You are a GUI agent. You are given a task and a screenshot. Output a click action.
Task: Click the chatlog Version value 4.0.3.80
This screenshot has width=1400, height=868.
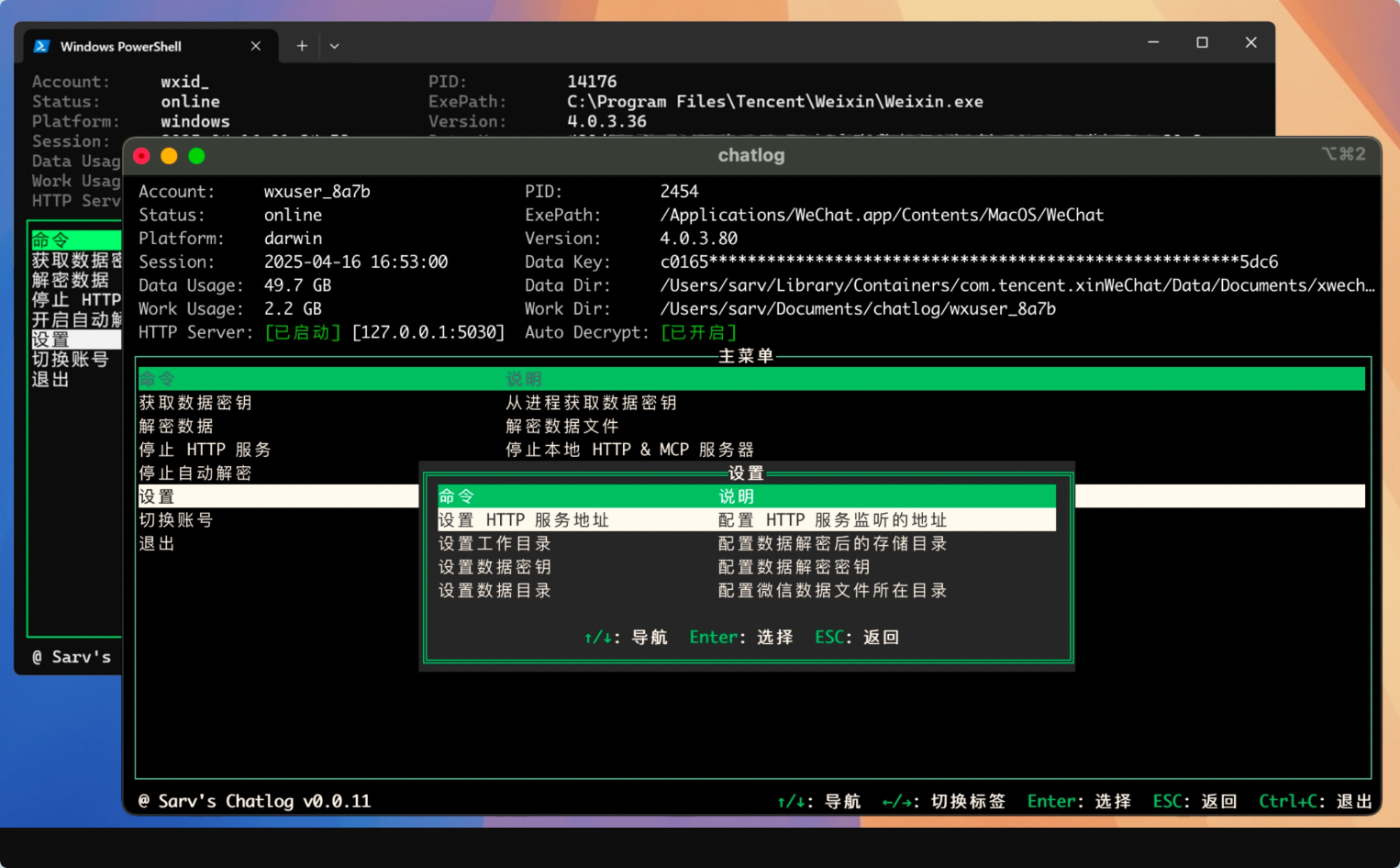(x=699, y=239)
